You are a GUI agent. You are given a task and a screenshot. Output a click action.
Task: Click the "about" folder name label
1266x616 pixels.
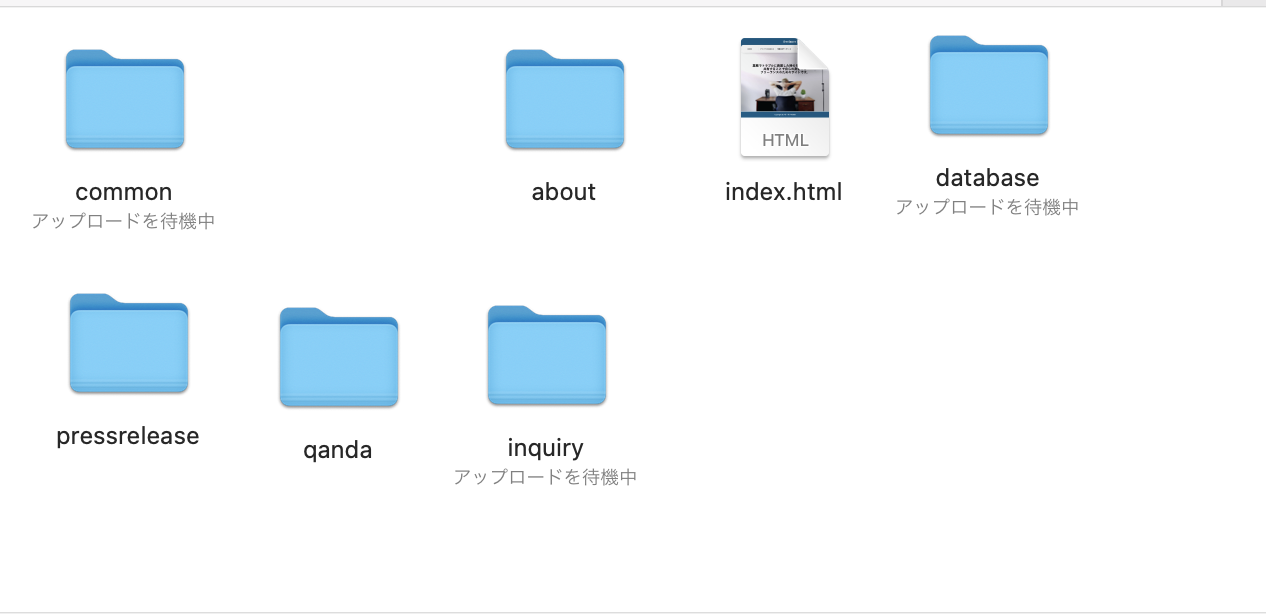coord(564,192)
